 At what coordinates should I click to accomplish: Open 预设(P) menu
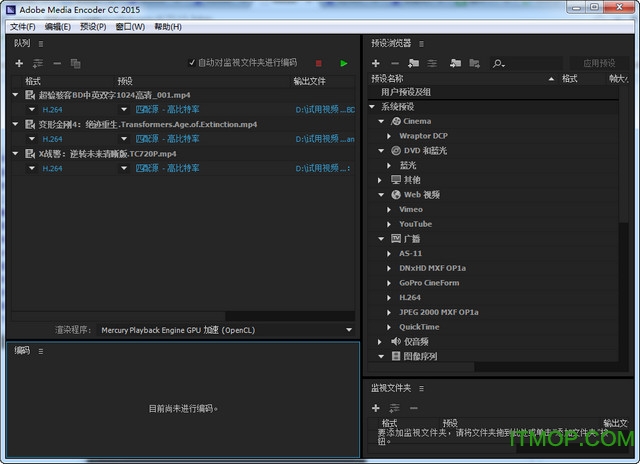tap(93, 27)
